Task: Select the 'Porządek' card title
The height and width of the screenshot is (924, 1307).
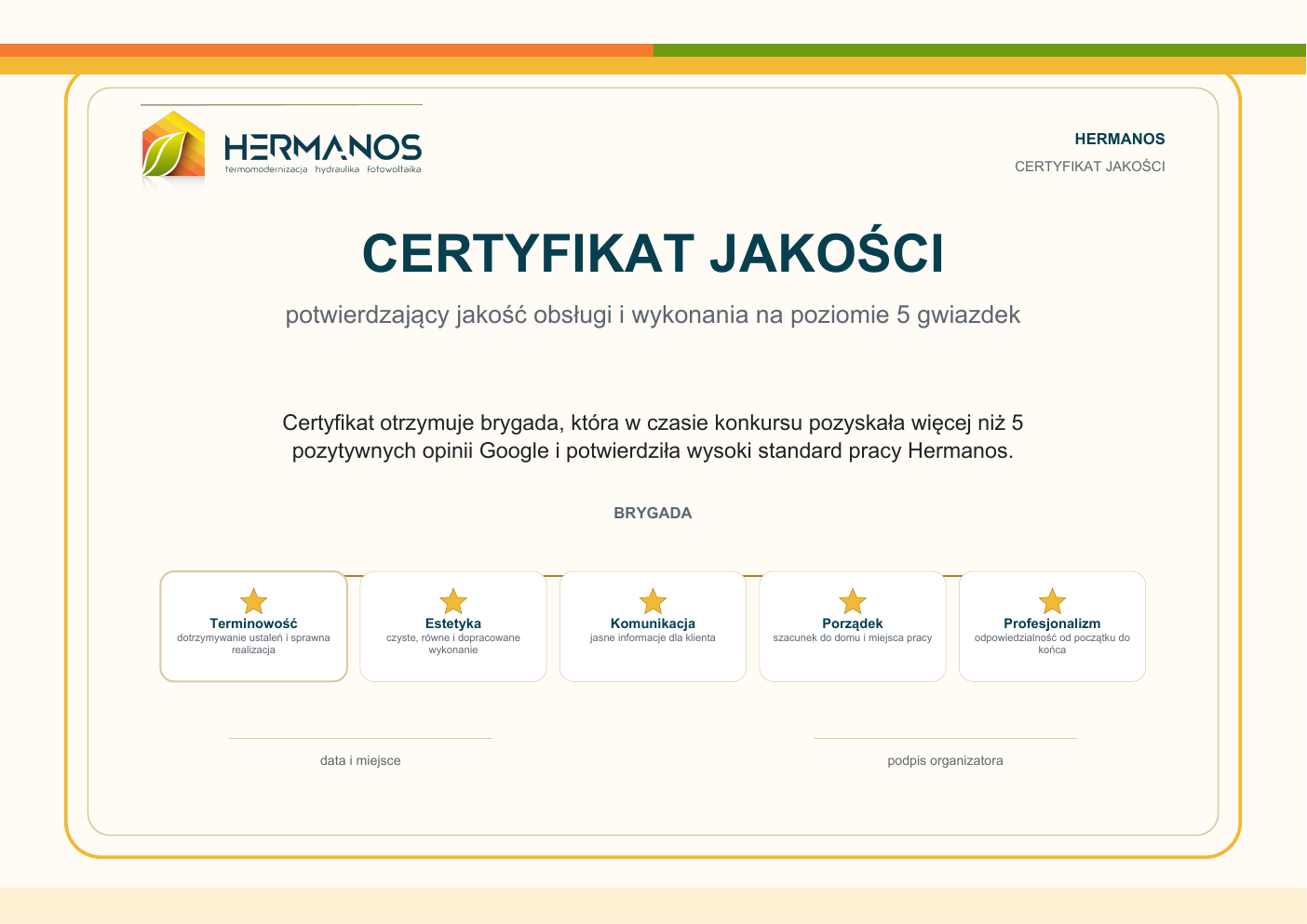Action: [x=853, y=623]
